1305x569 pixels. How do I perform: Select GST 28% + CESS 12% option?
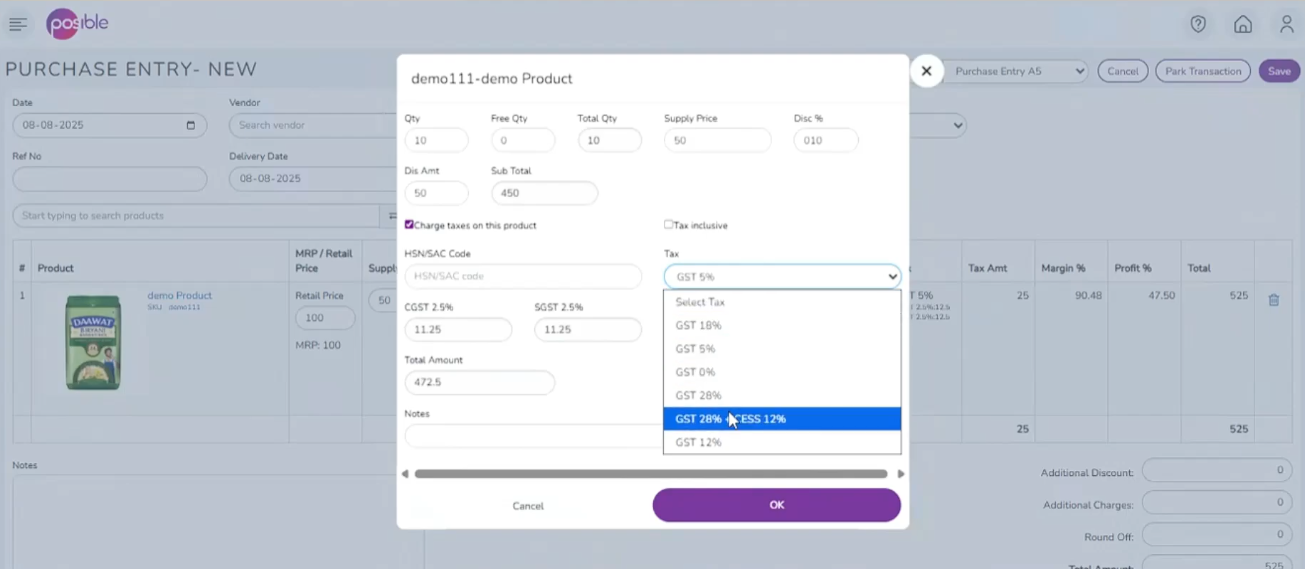[782, 419]
